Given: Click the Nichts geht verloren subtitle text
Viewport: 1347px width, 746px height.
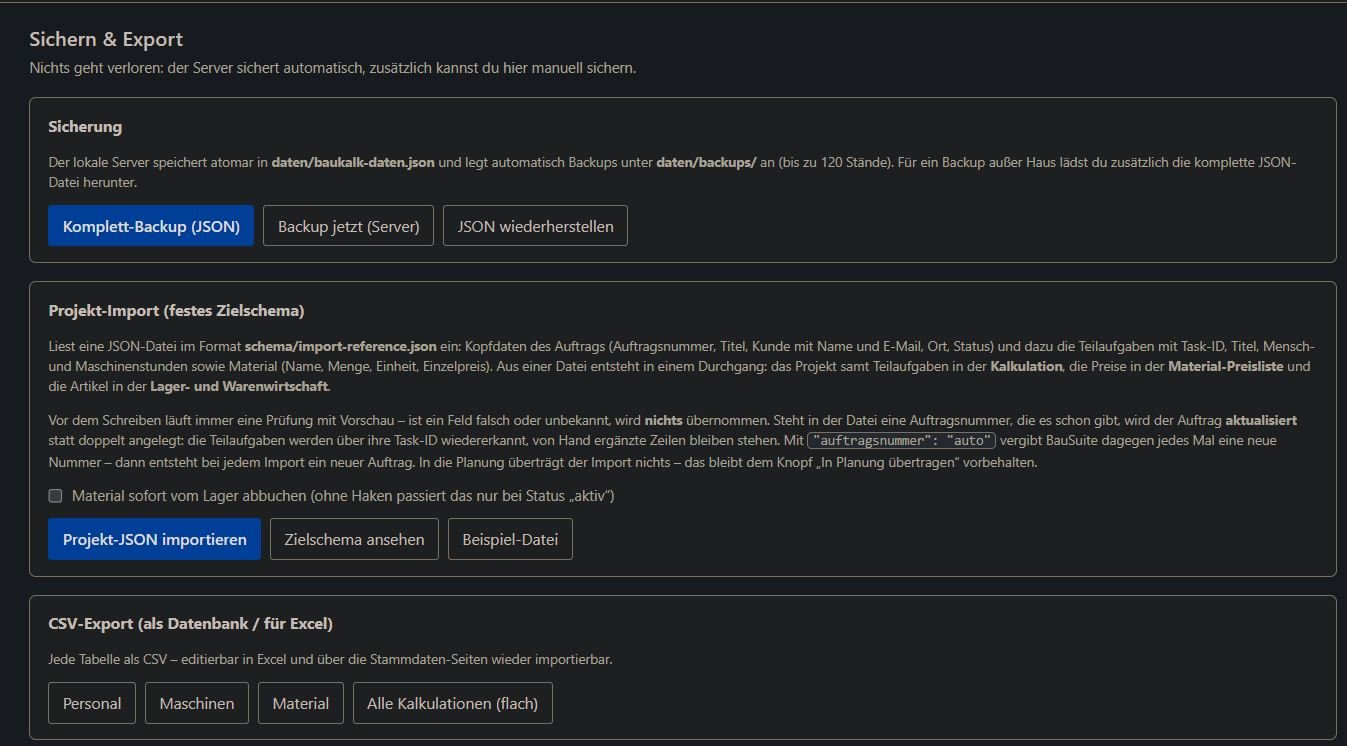Looking at the screenshot, I should 332,68.
